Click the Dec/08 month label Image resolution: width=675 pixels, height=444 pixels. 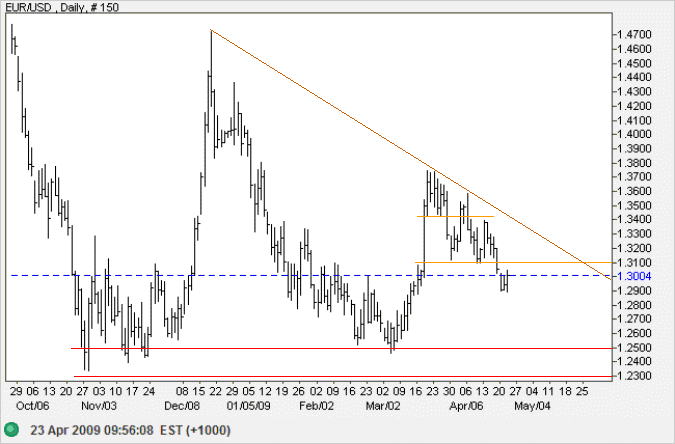182,406
